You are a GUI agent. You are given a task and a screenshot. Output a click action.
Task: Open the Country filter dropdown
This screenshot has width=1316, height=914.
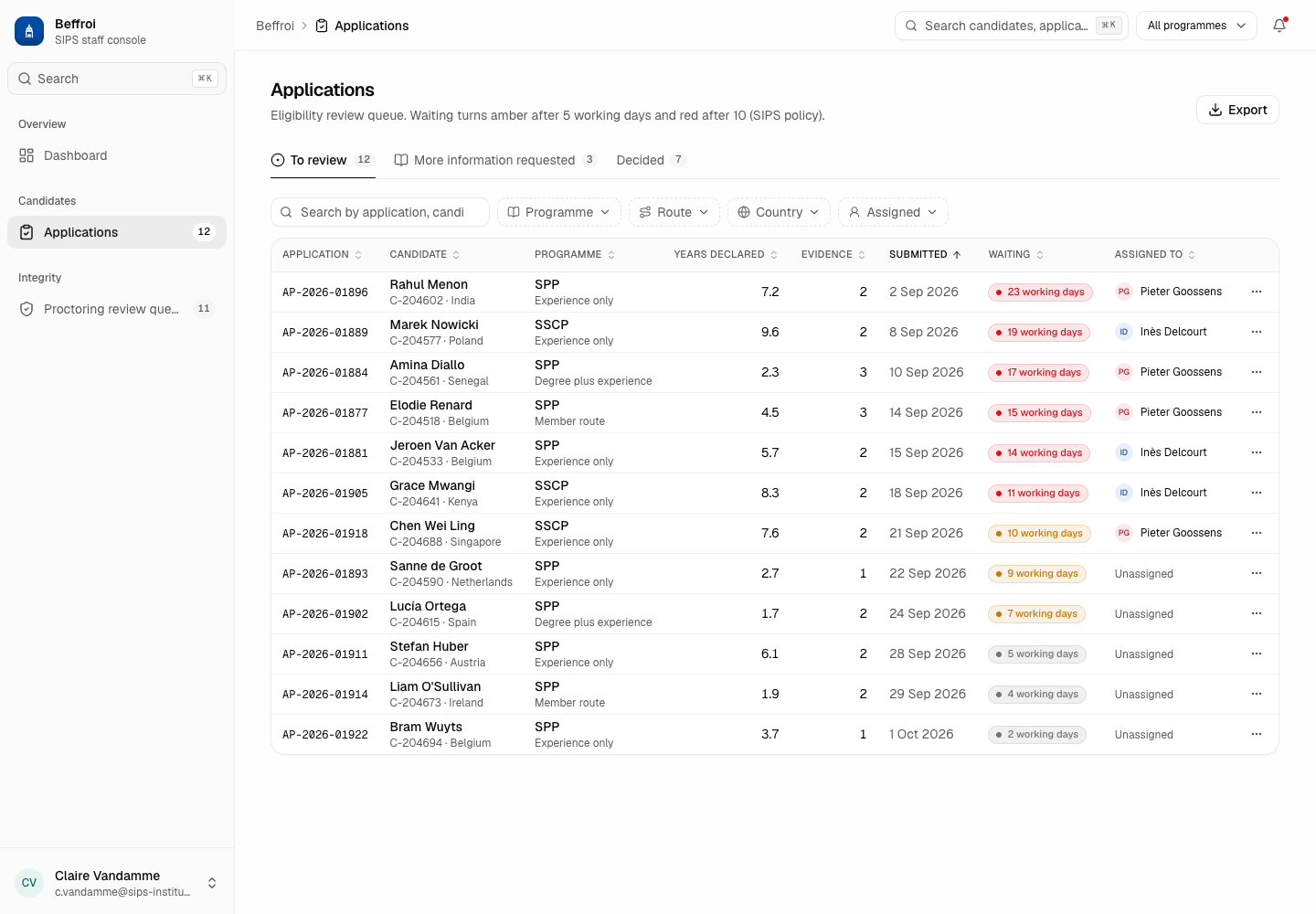pyautogui.click(x=779, y=212)
